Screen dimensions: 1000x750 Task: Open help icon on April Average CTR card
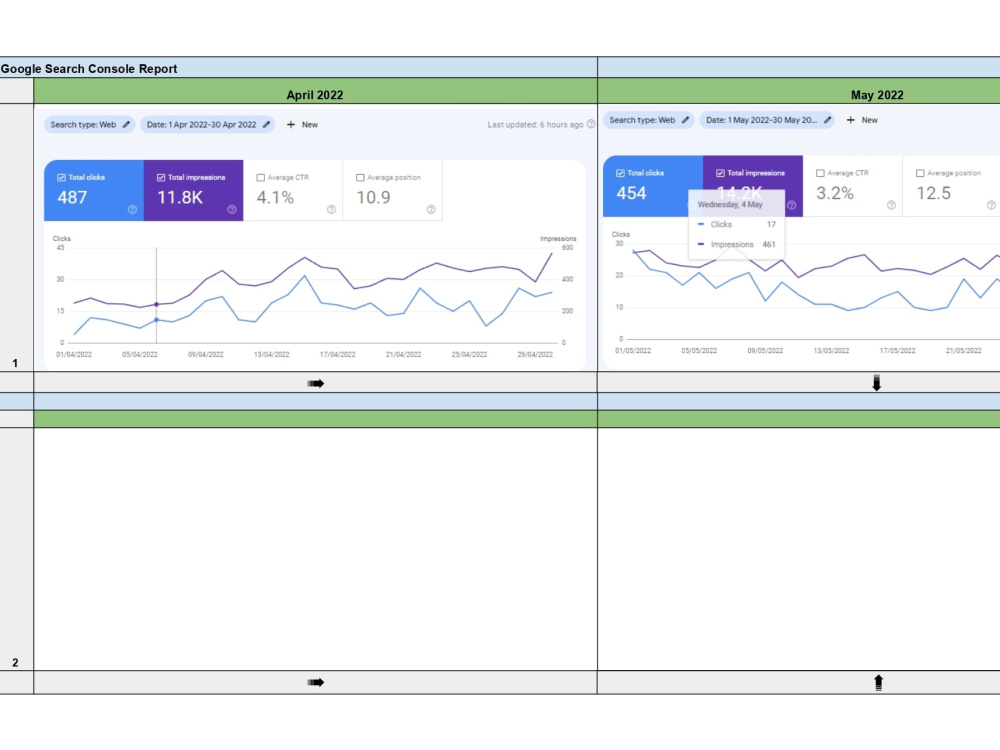(x=331, y=210)
